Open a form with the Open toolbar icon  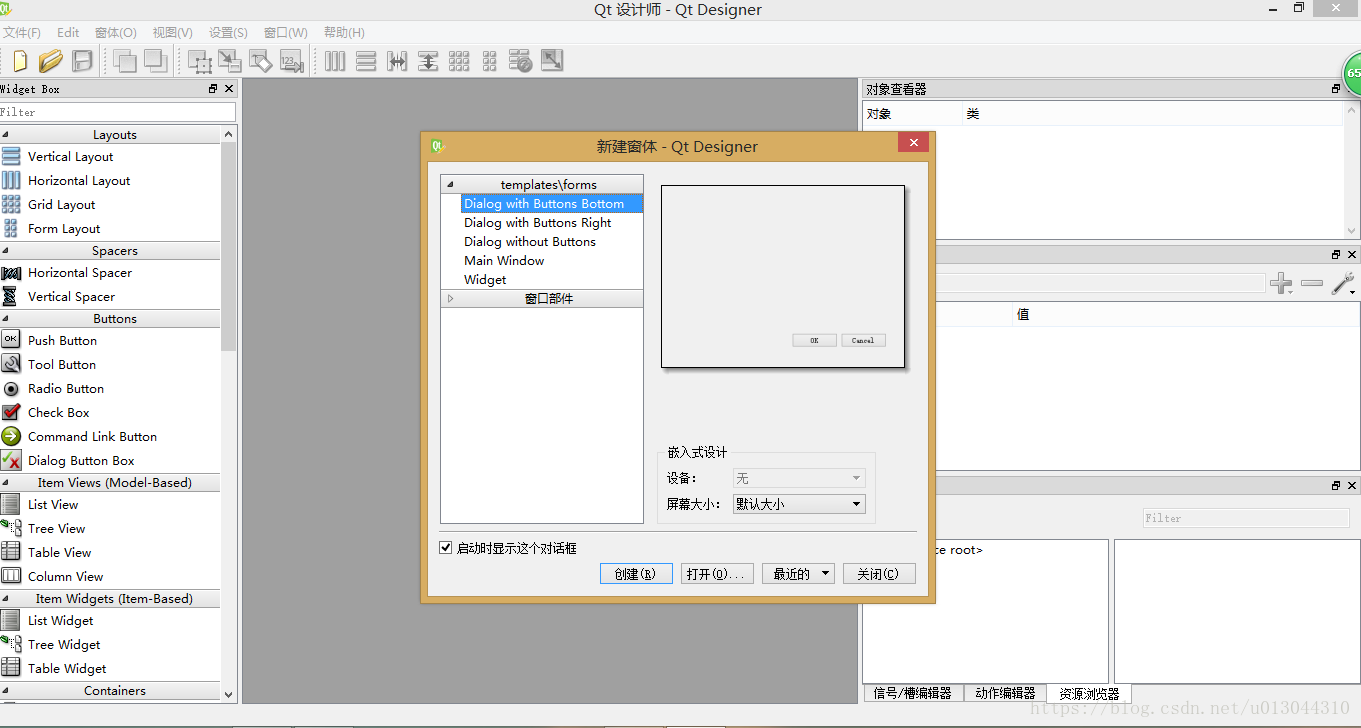(x=50, y=60)
